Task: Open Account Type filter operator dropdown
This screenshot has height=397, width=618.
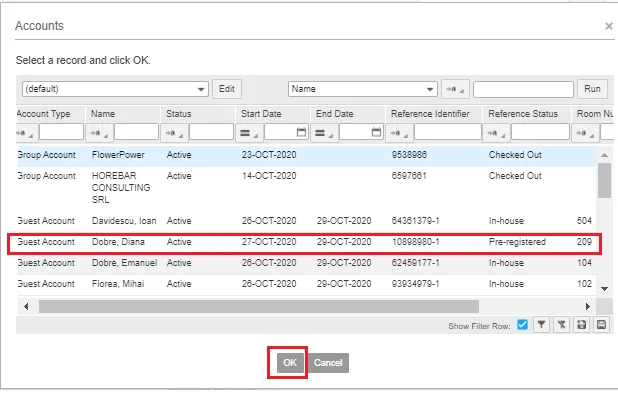Action: point(26,132)
